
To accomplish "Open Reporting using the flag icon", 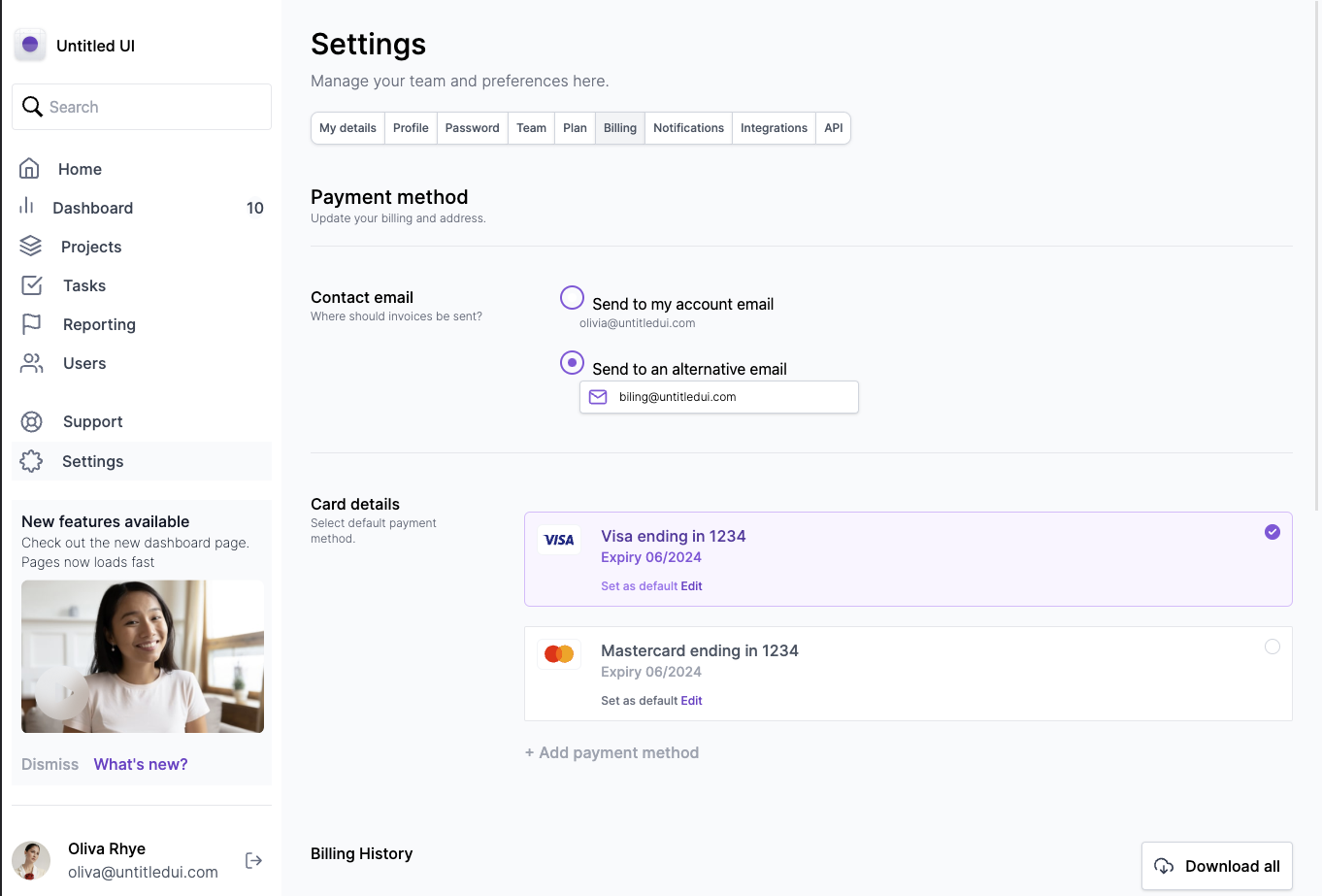I will coord(31,324).
